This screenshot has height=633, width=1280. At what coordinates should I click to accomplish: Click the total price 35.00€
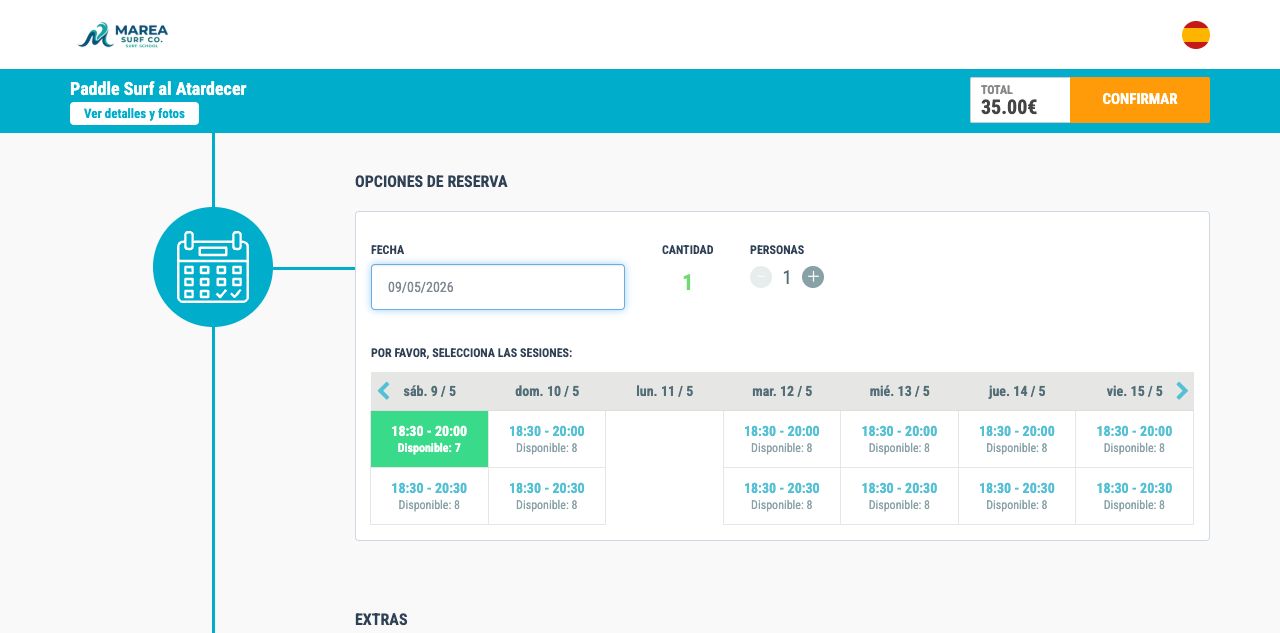point(1009,107)
